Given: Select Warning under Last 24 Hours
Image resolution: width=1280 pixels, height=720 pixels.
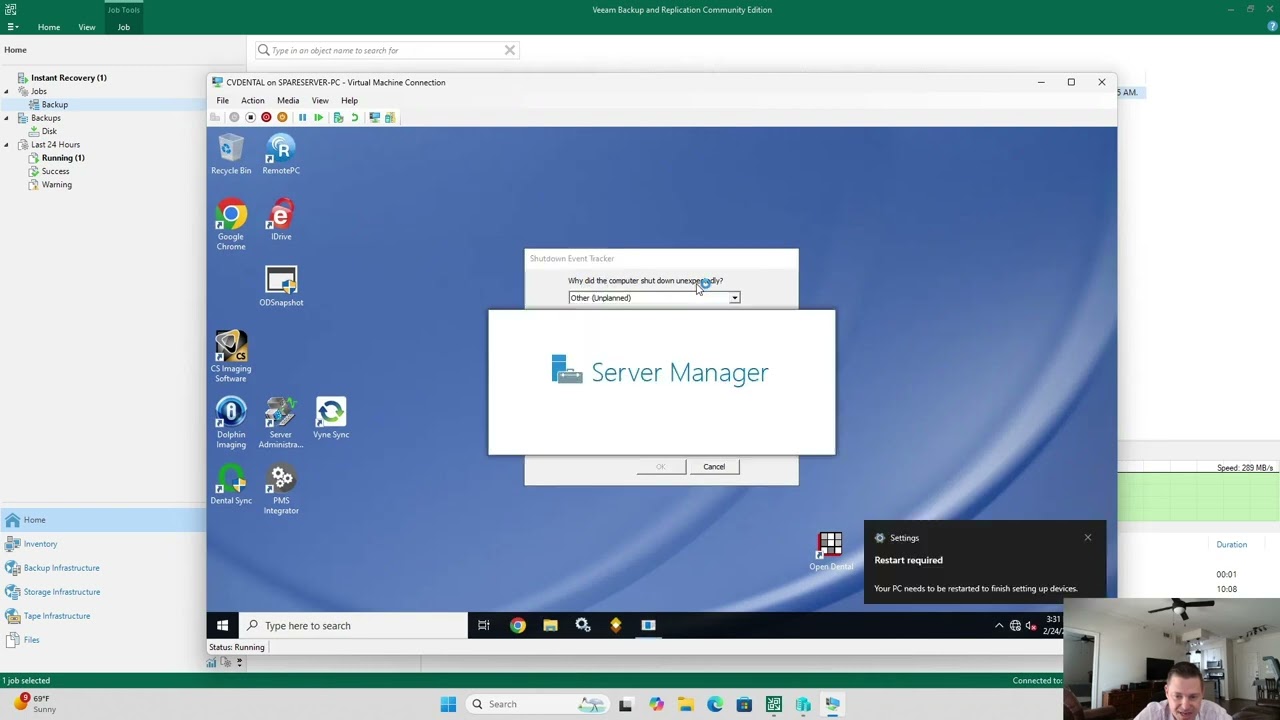Looking at the screenshot, I should pos(56,184).
